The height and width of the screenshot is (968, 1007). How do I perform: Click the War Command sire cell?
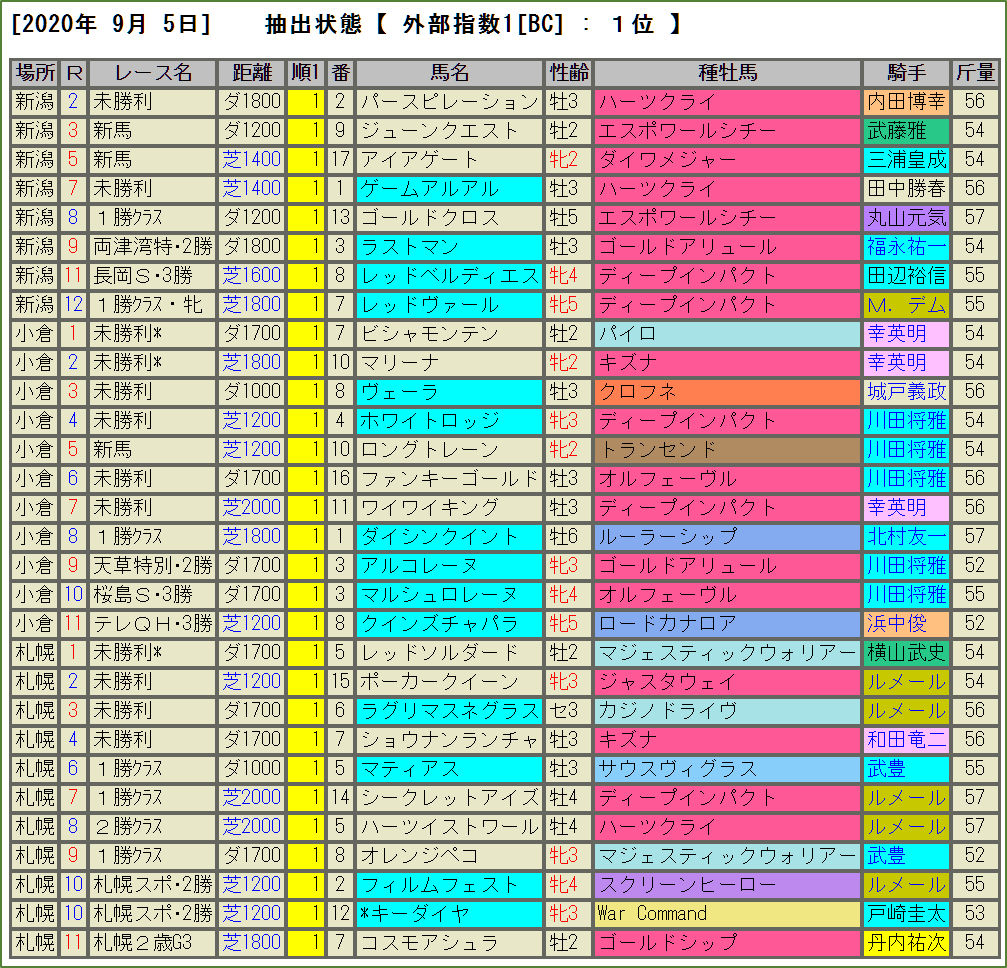tap(727, 914)
